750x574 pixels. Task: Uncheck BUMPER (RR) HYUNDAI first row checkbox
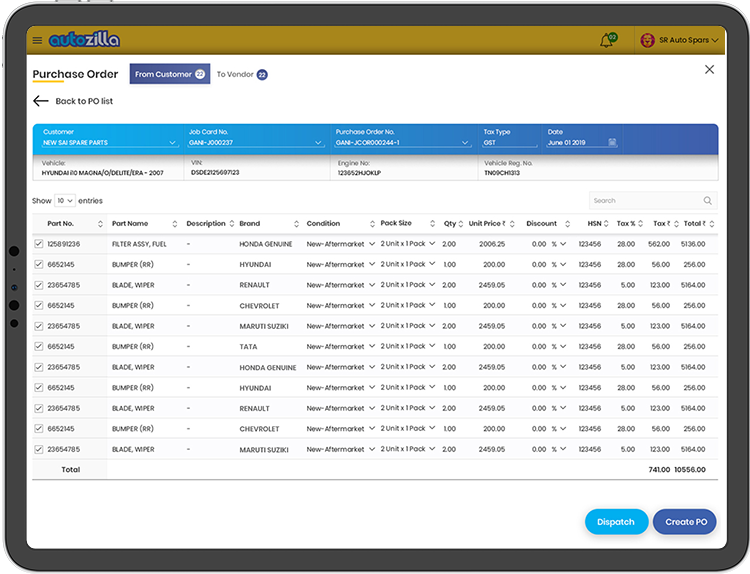point(39,264)
